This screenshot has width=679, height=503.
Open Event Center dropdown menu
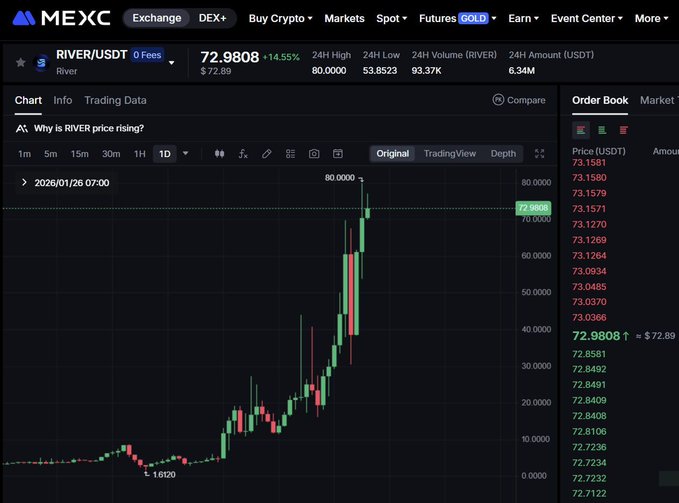[587, 19]
